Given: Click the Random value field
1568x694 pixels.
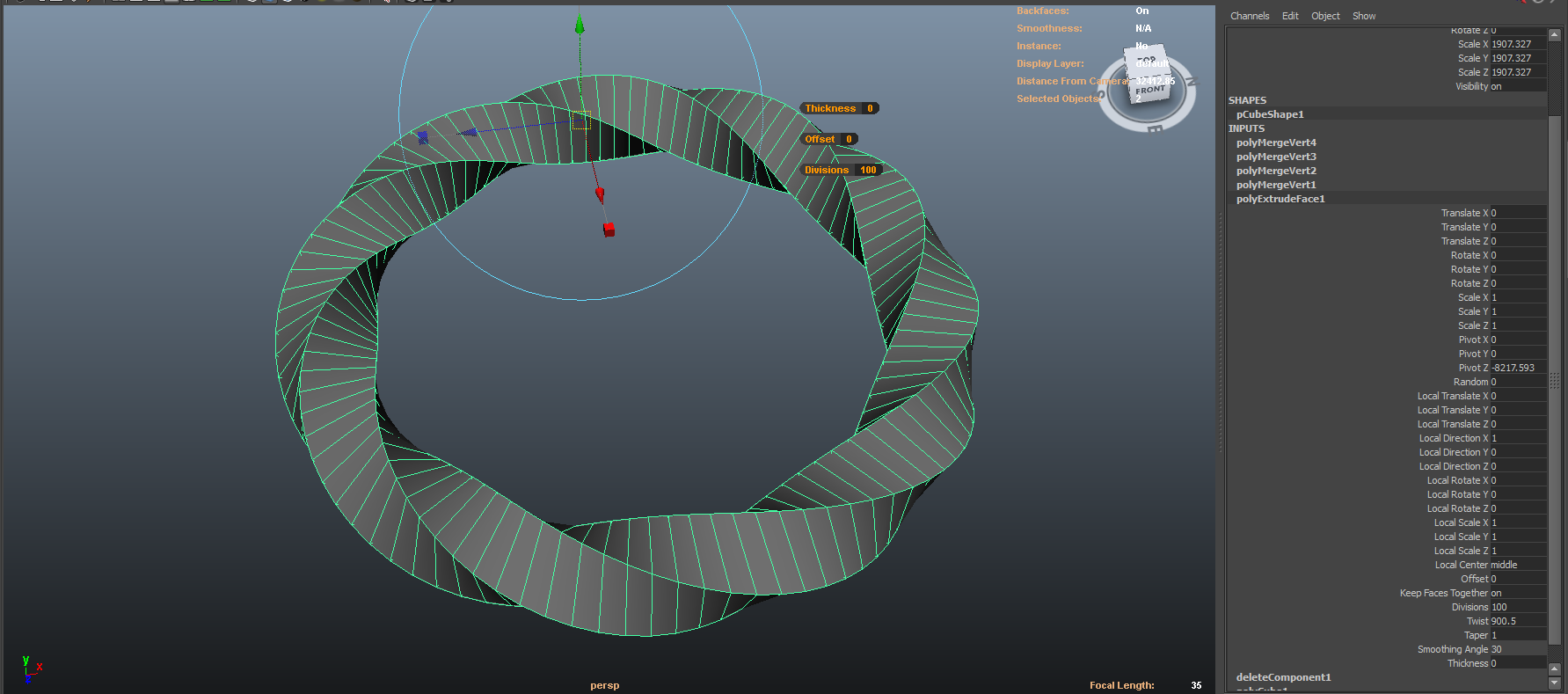Looking at the screenshot, I should (x=1518, y=382).
